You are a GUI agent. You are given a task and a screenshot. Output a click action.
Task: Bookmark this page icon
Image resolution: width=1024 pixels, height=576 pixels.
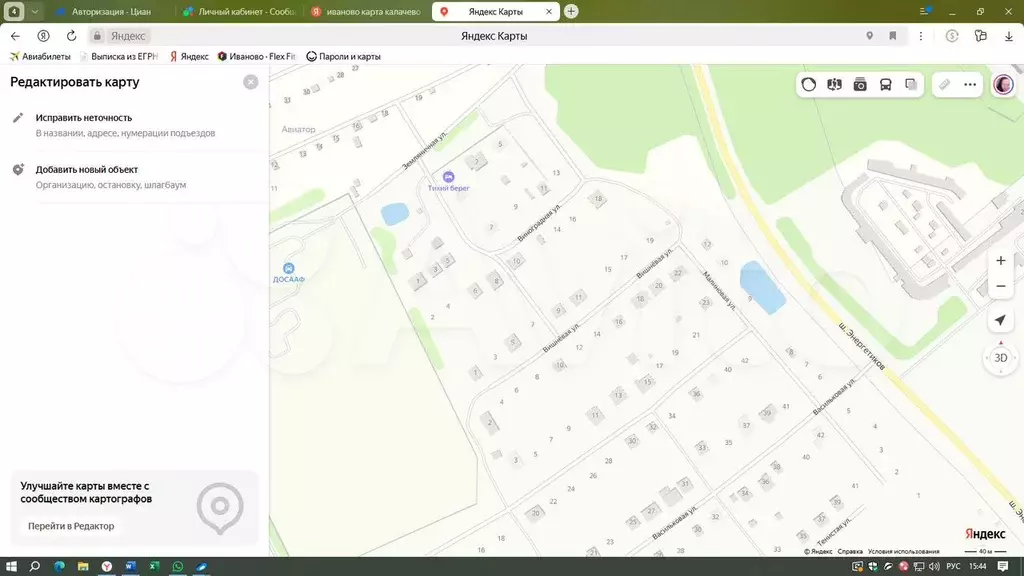click(893, 36)
